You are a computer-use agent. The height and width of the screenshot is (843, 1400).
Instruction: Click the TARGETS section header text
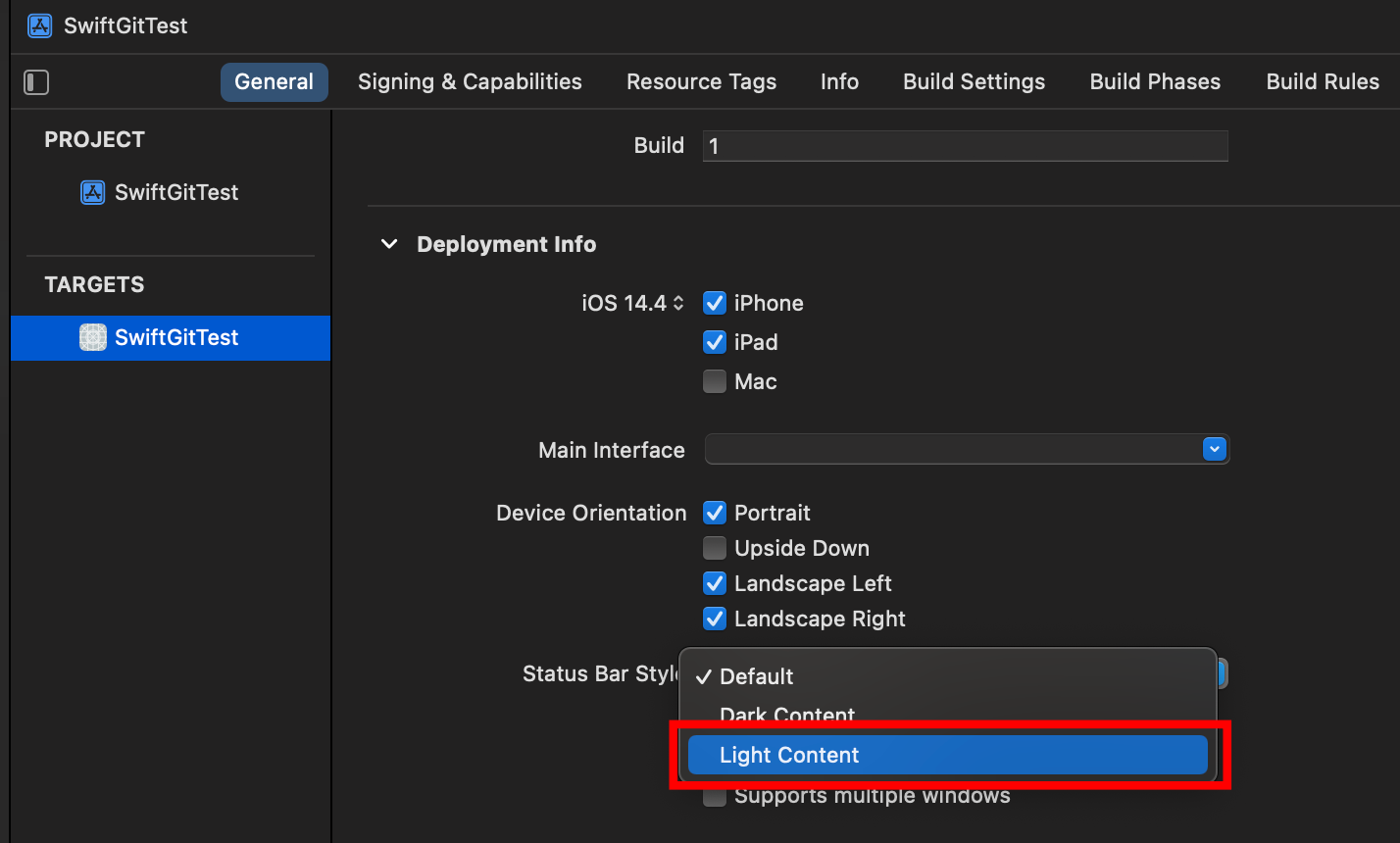click(94, 285)
